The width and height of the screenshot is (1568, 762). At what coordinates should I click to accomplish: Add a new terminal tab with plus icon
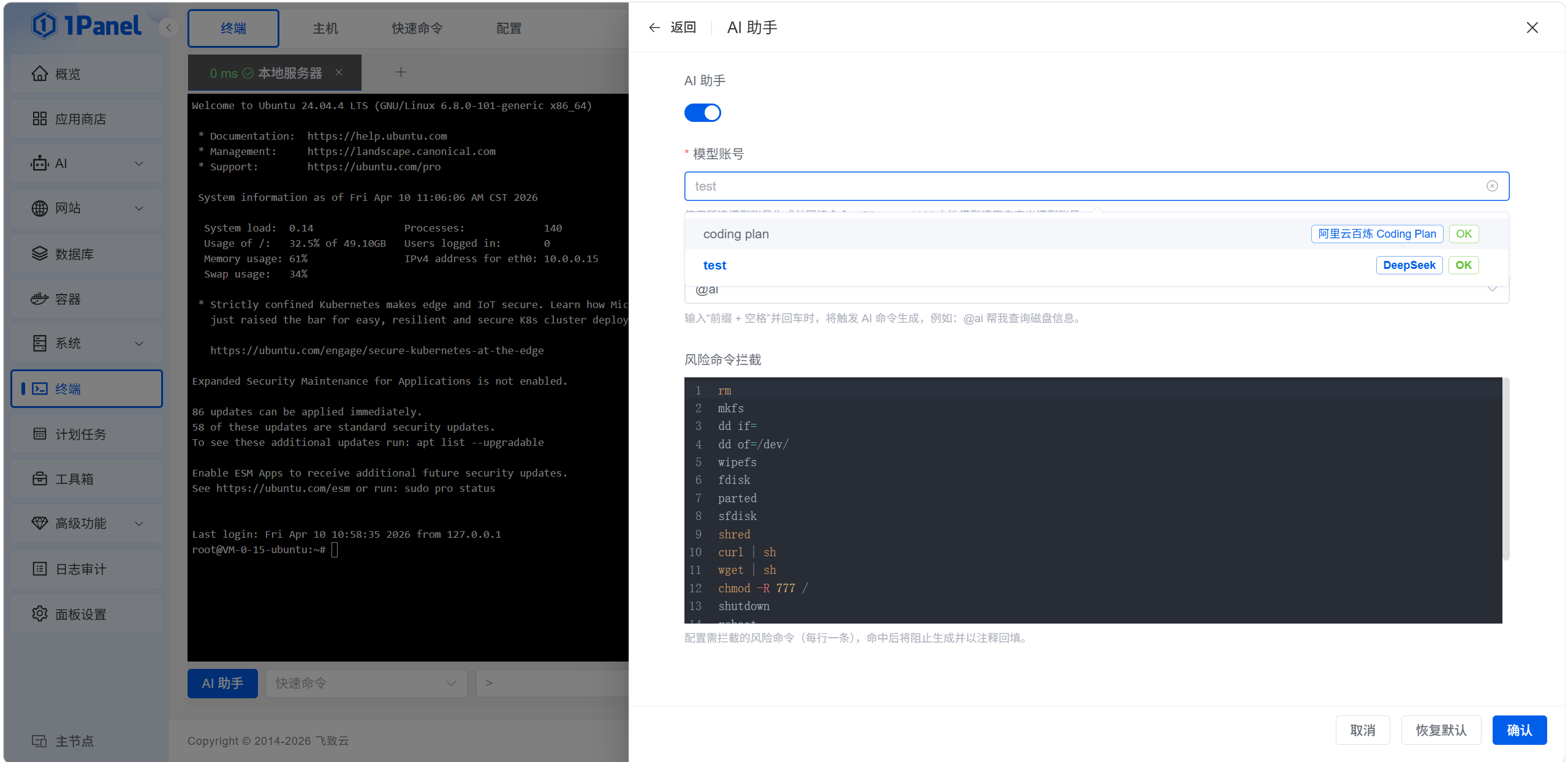coord(401,72)
